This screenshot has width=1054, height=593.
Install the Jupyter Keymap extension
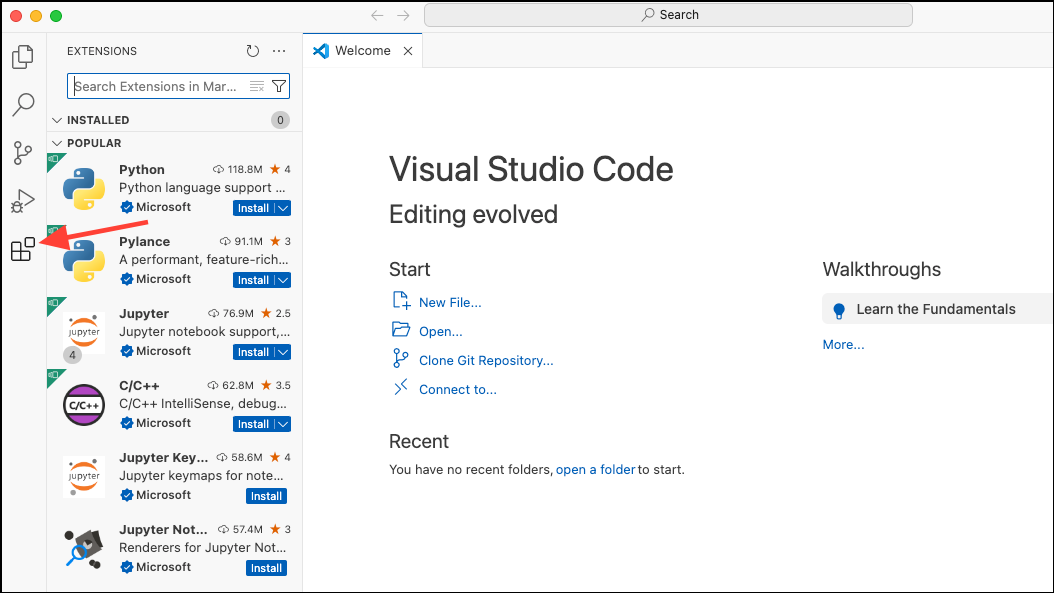click(x=266, y=495)
